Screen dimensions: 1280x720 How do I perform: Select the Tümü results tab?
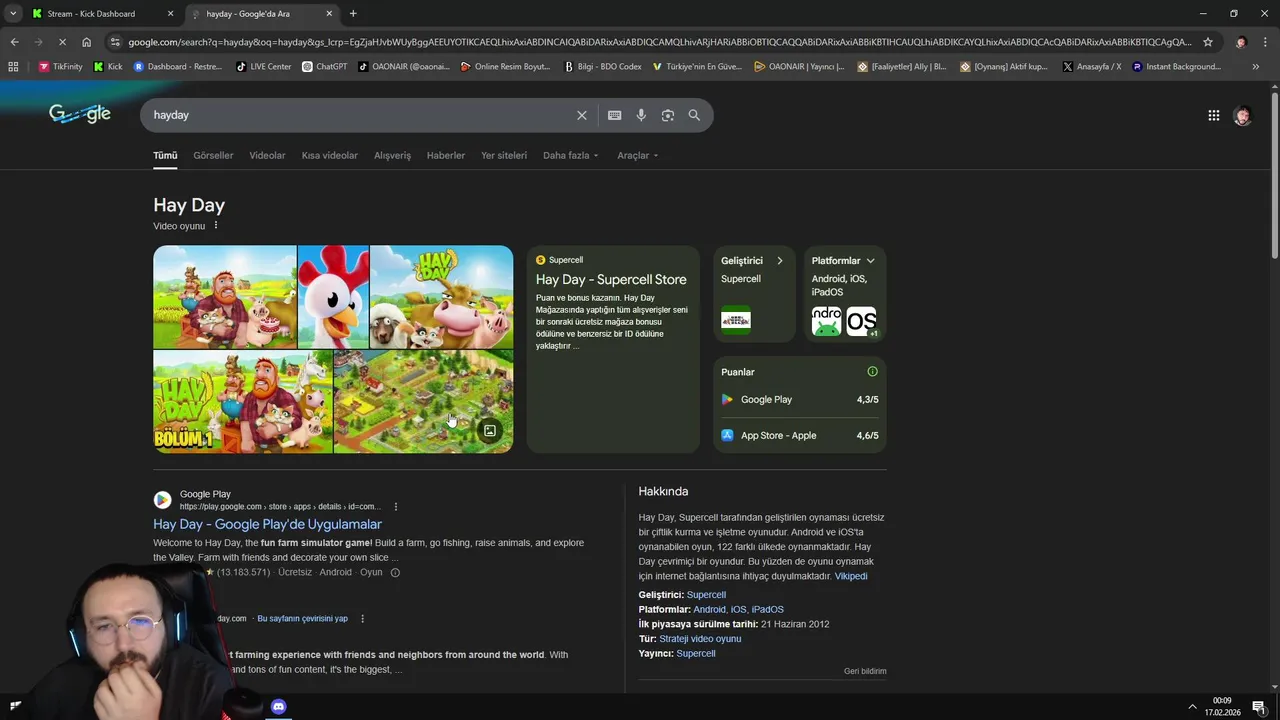point(165,155)
